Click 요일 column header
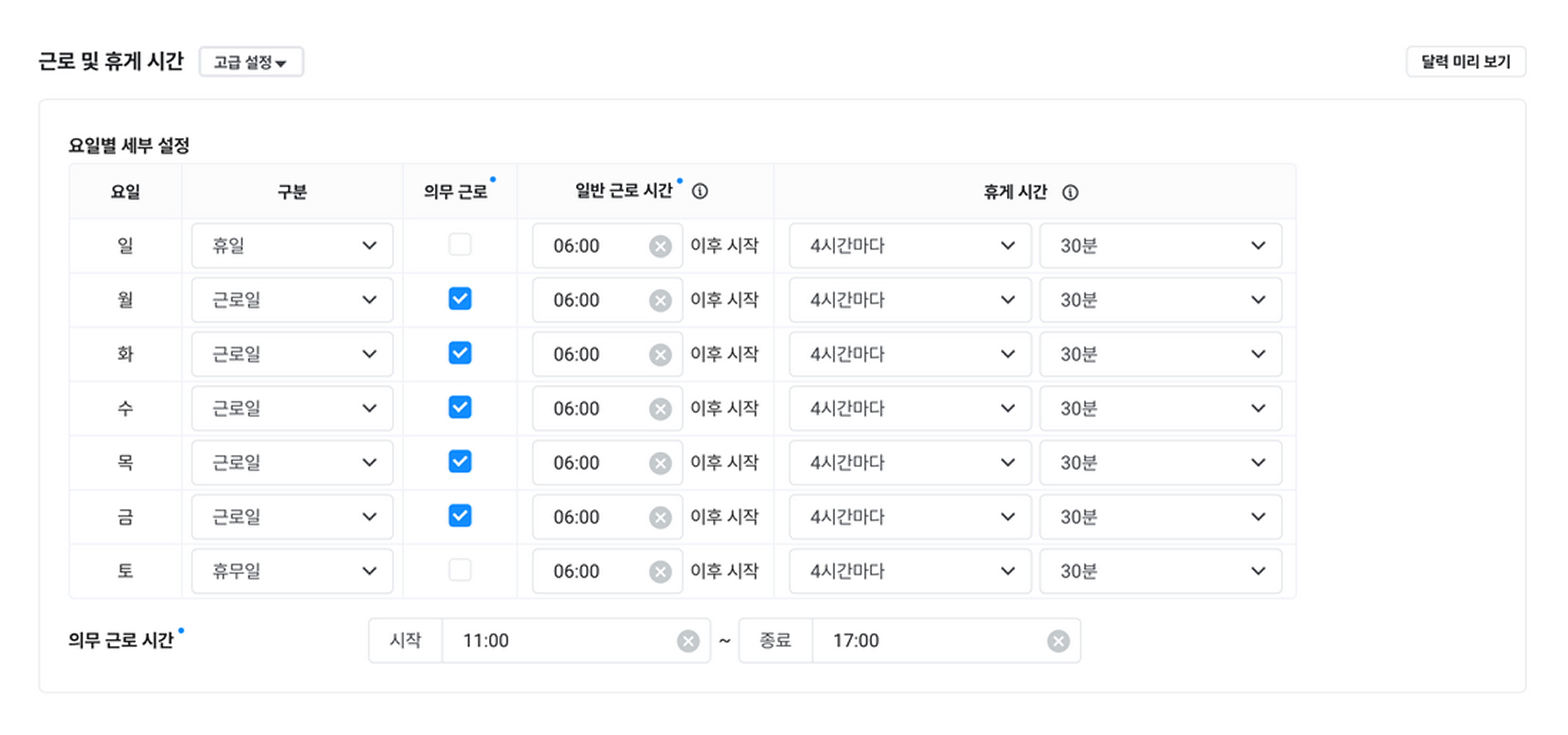 tap(126, 192)
